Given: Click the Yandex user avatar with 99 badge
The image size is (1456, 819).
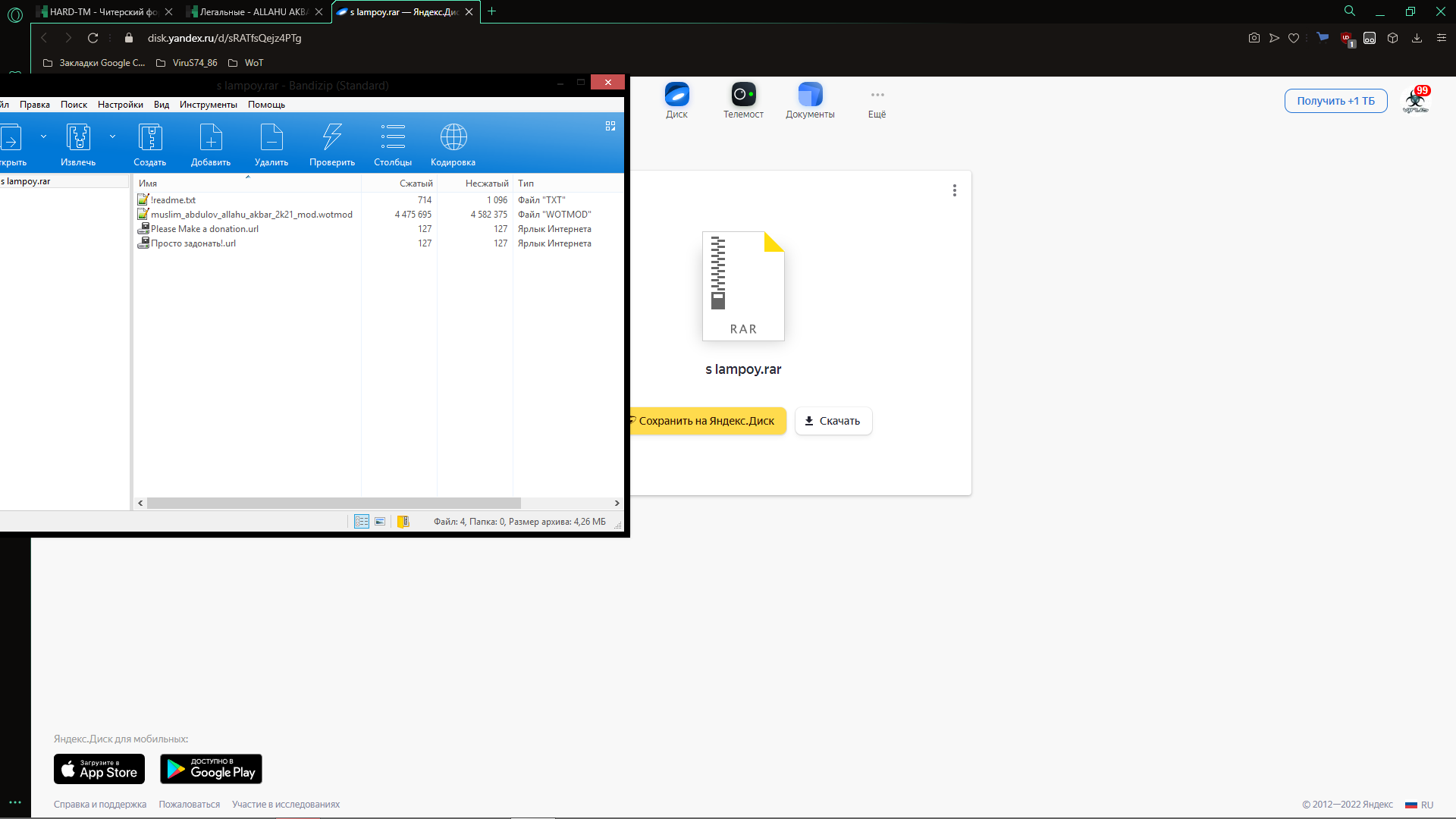Looking at the screenshot, I should [1416, 99].
